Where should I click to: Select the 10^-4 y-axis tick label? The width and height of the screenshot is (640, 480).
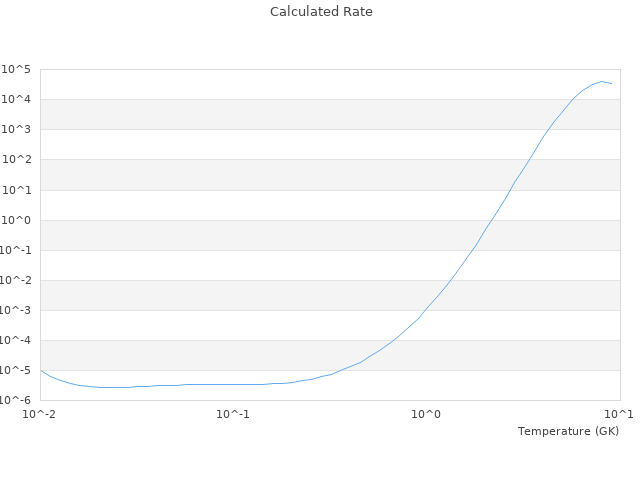point(16,340)
